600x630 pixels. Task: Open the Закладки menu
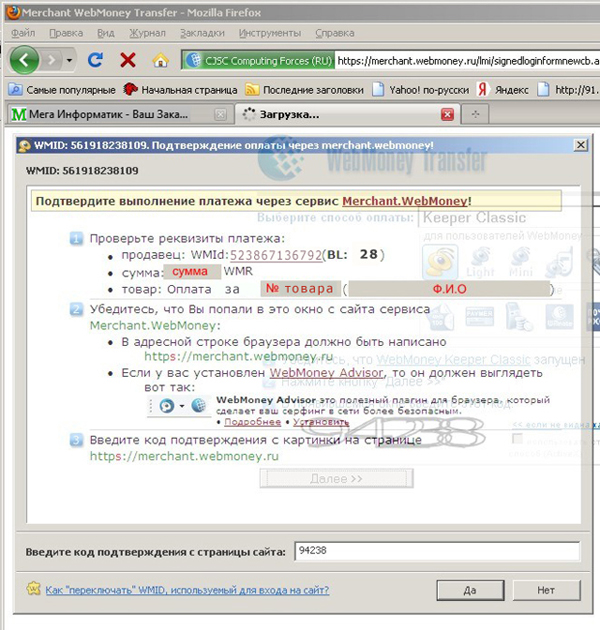click(x=202, y=33)
